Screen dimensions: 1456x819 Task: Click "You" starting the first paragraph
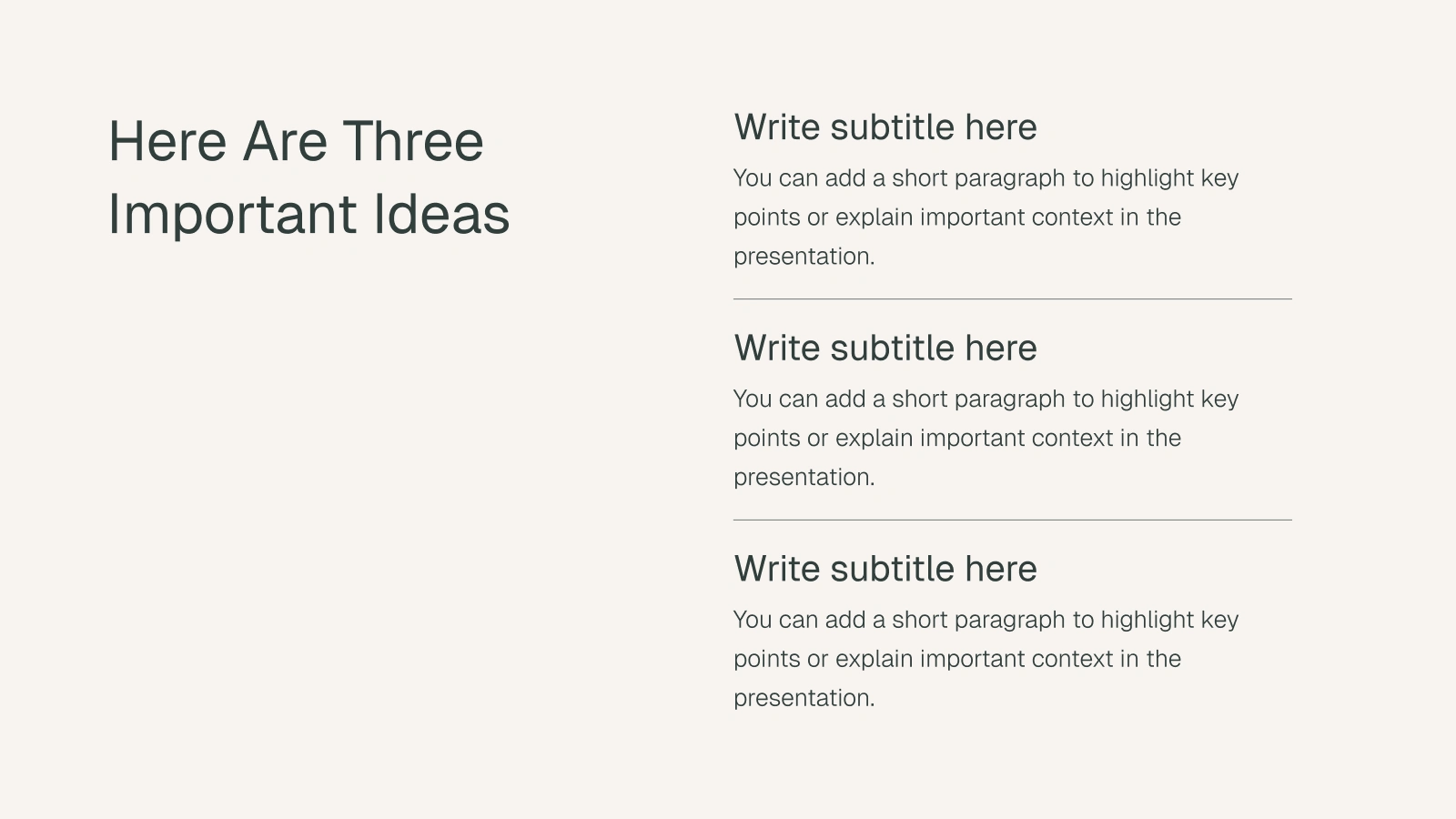pos(753,178)
